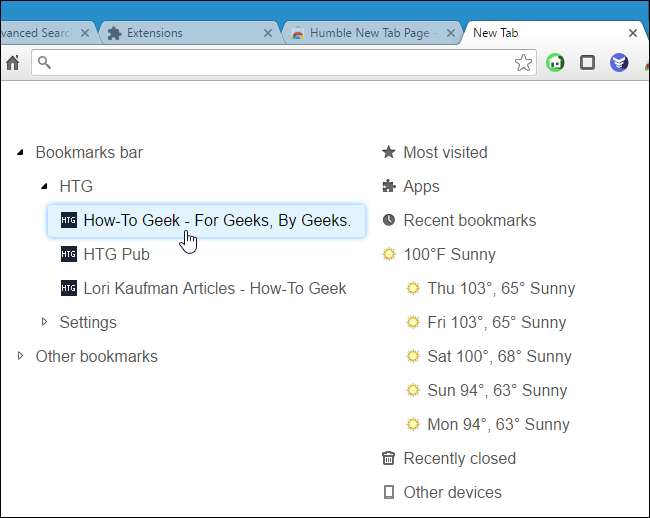Click the green extension icon in the toolbar
The height and width of the screenshot is (518, 650).
click(x=556, y=63)
